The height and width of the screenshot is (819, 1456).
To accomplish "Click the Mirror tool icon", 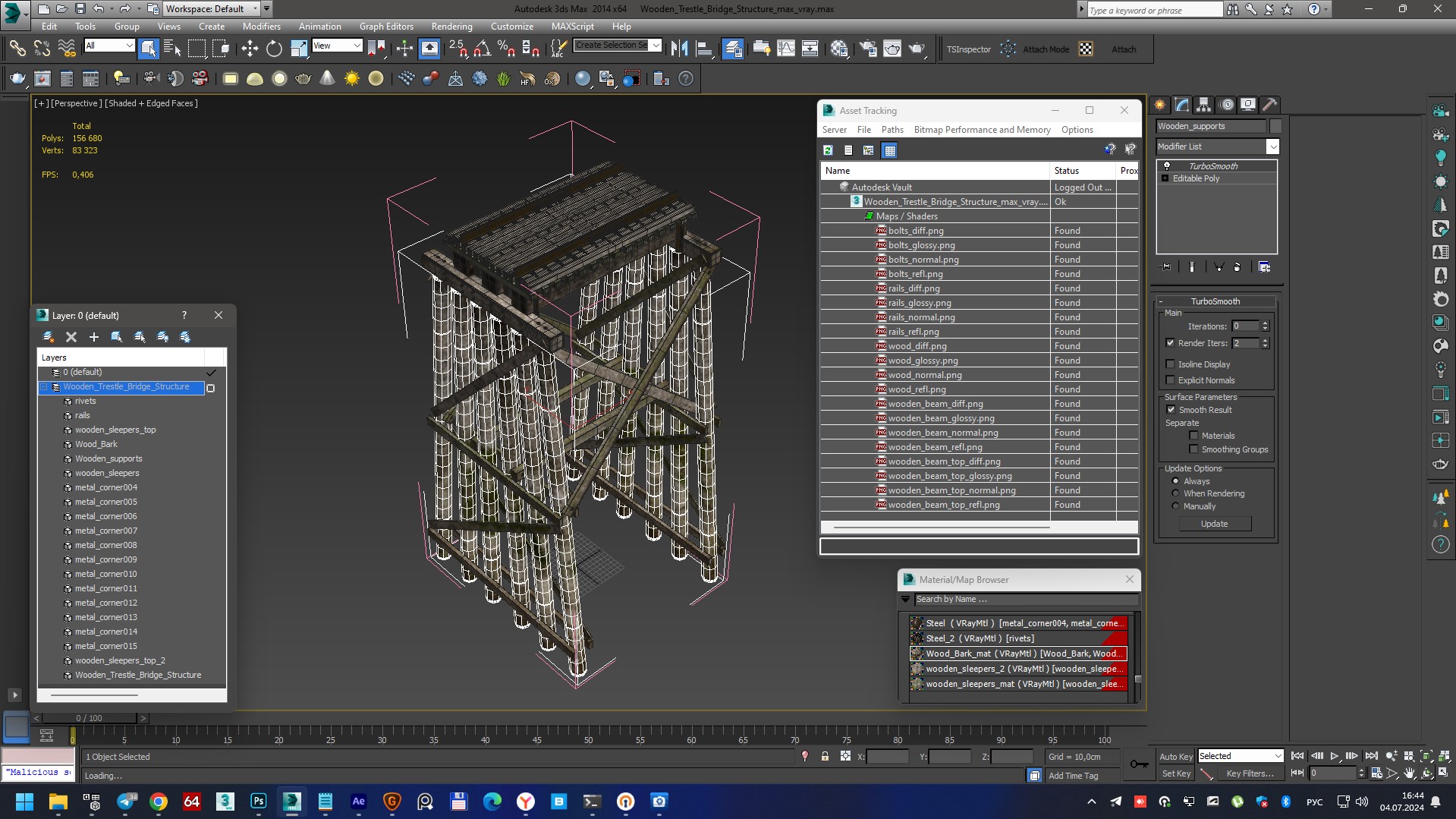I will coord(679,49).
